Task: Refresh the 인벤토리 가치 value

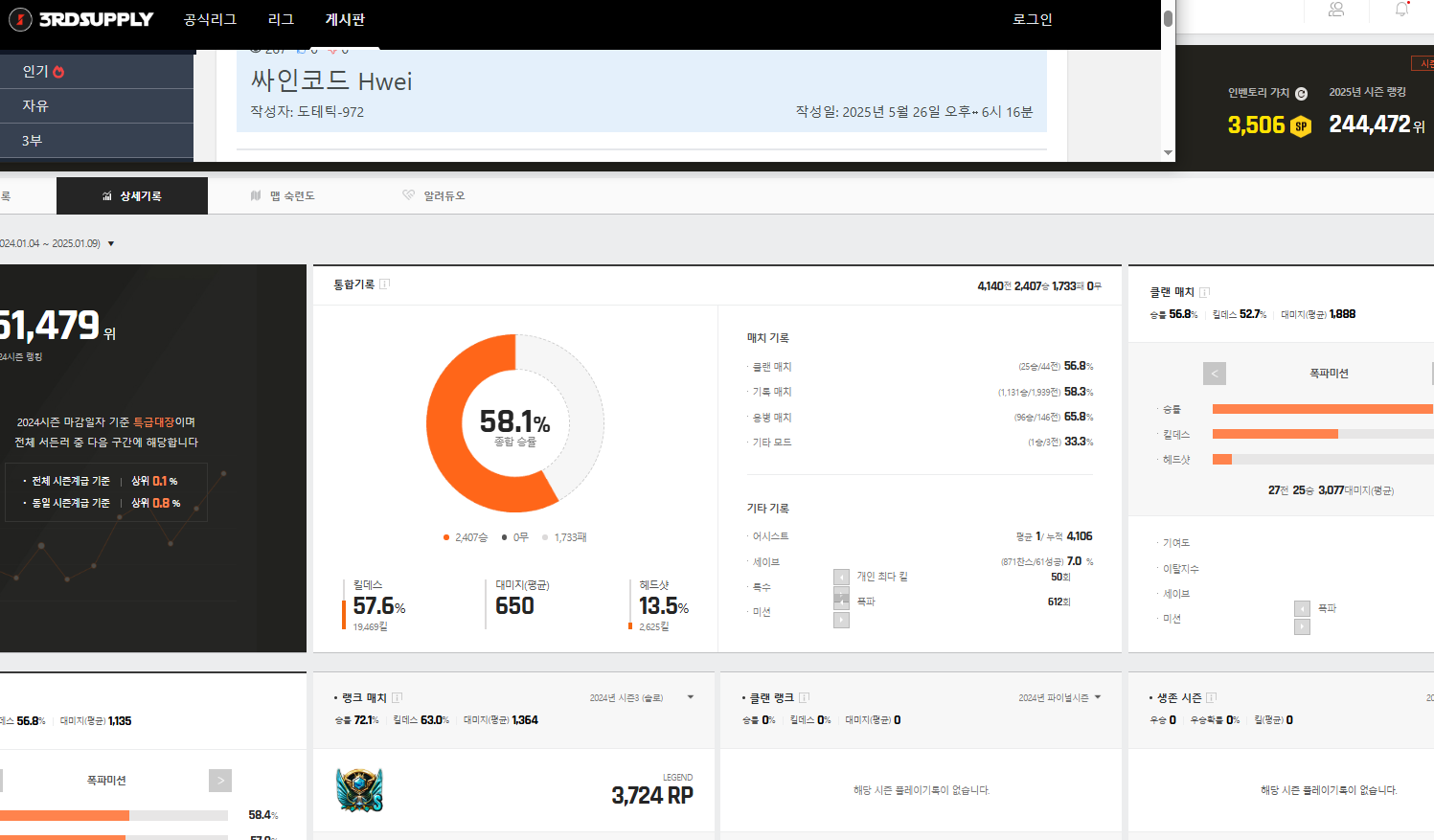Action: [1301, 94]
